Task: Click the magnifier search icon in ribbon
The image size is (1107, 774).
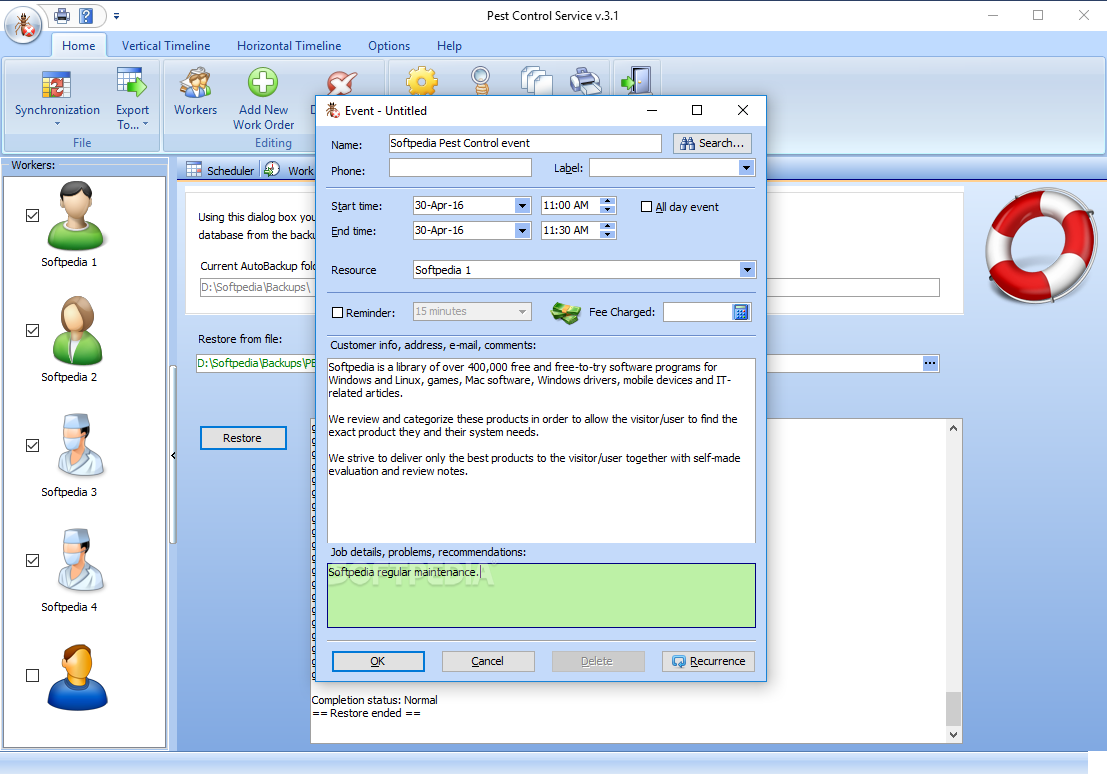Action: tap(481, 81)
